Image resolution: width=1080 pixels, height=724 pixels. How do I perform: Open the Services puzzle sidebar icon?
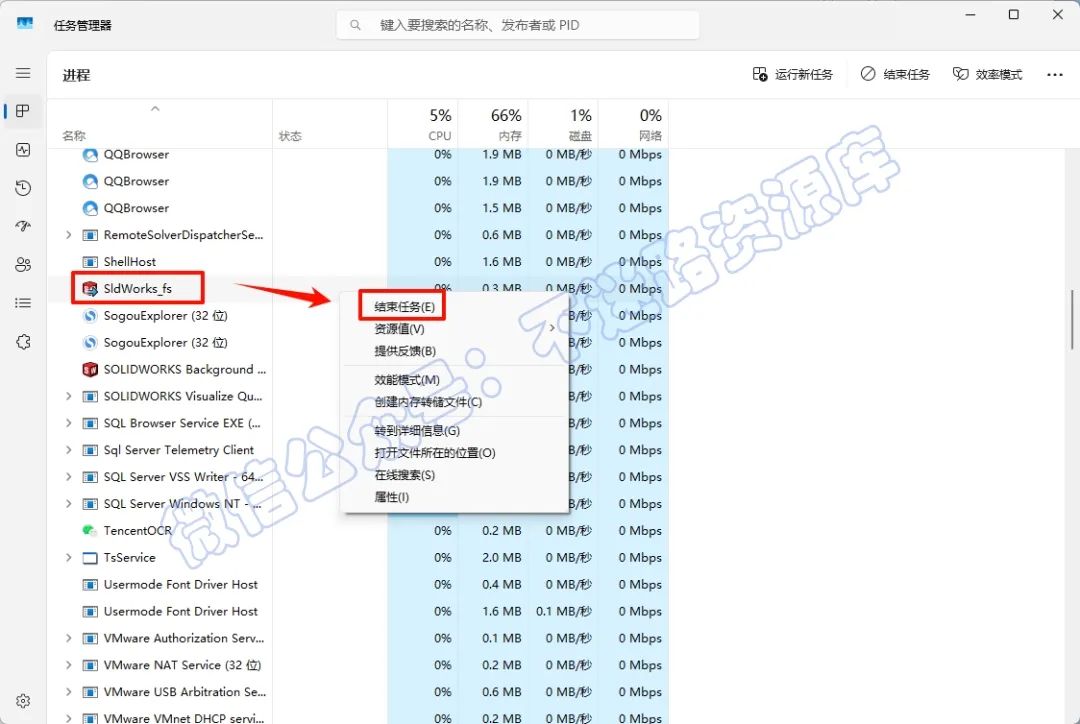click(x=23, y=342)
